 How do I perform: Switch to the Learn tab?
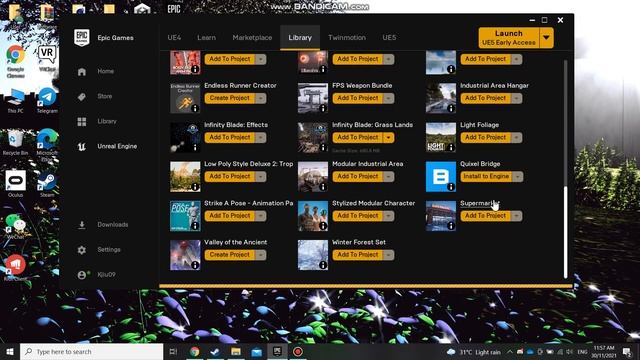click(x=207, y=38)
